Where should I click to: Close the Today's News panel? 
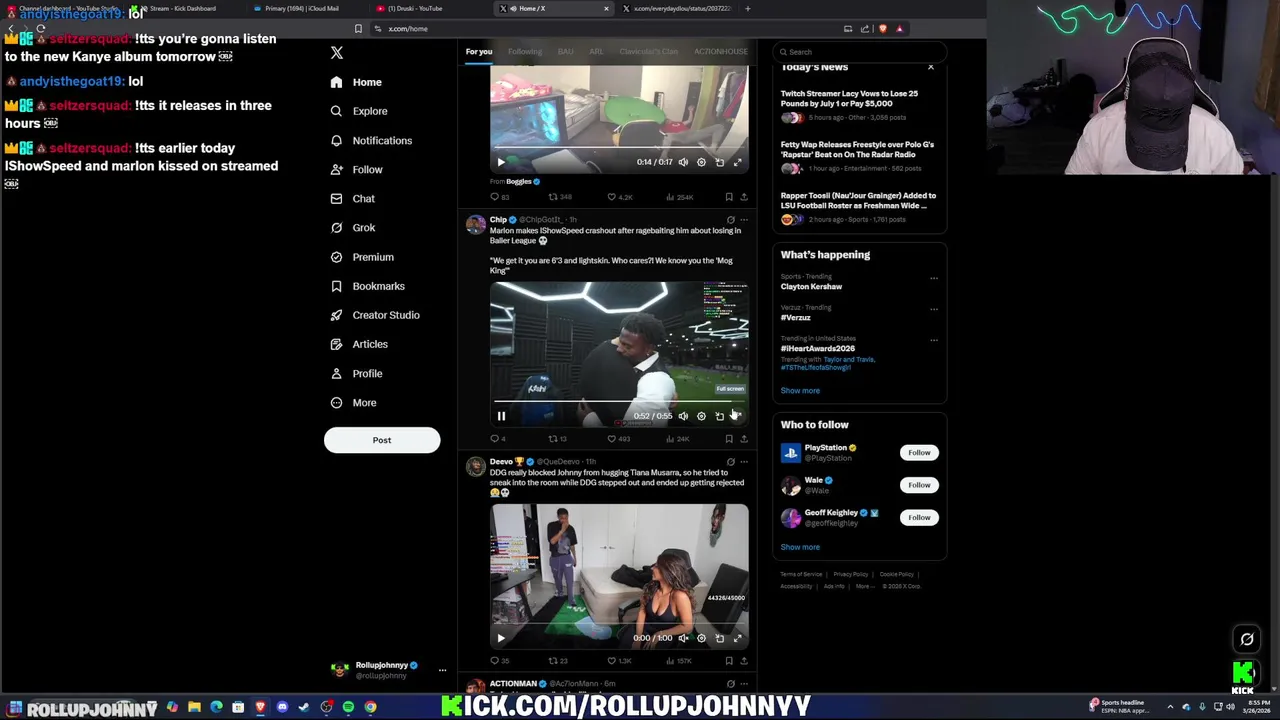[x=931, y=67]
